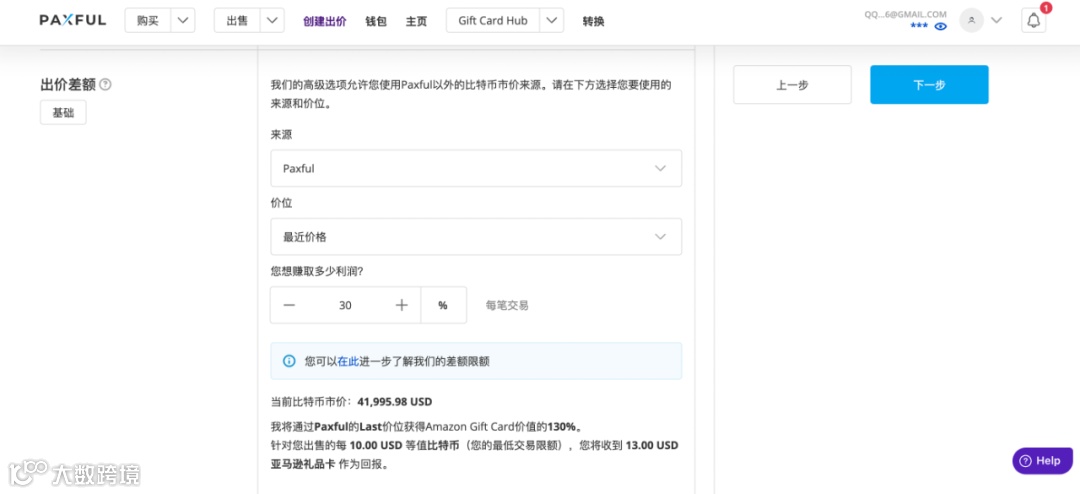The width and height of the screenshot is (1080, 494).
Task: Click the percent unit button
Action: pyautogui.click(x=443, y=305)
